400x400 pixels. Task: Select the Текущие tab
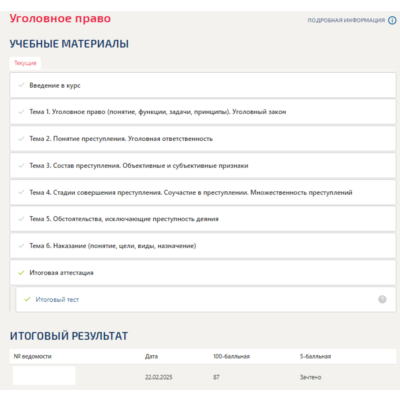pos(25,63)
